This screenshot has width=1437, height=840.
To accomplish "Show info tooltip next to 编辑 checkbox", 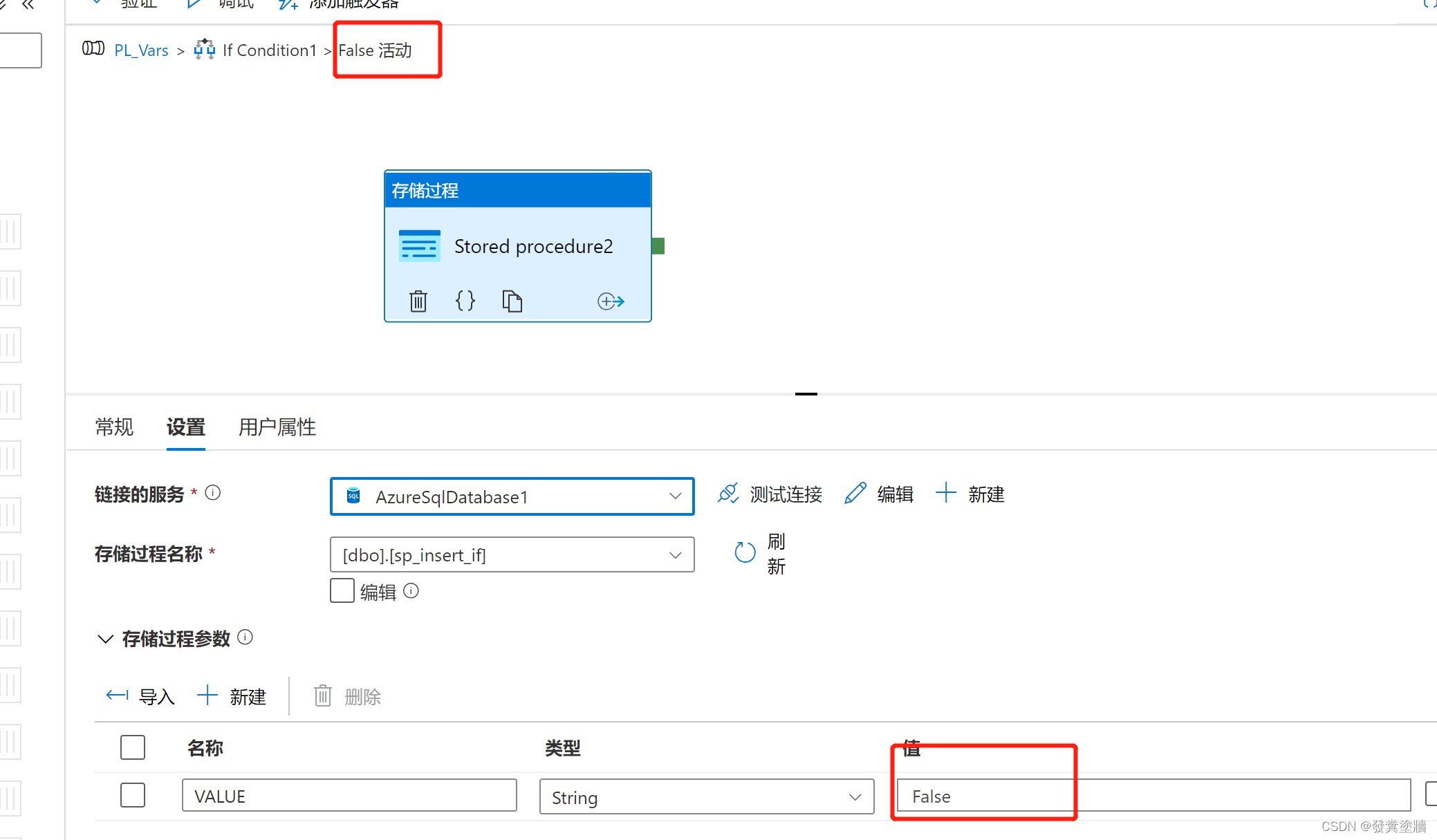I will (411, 590).
